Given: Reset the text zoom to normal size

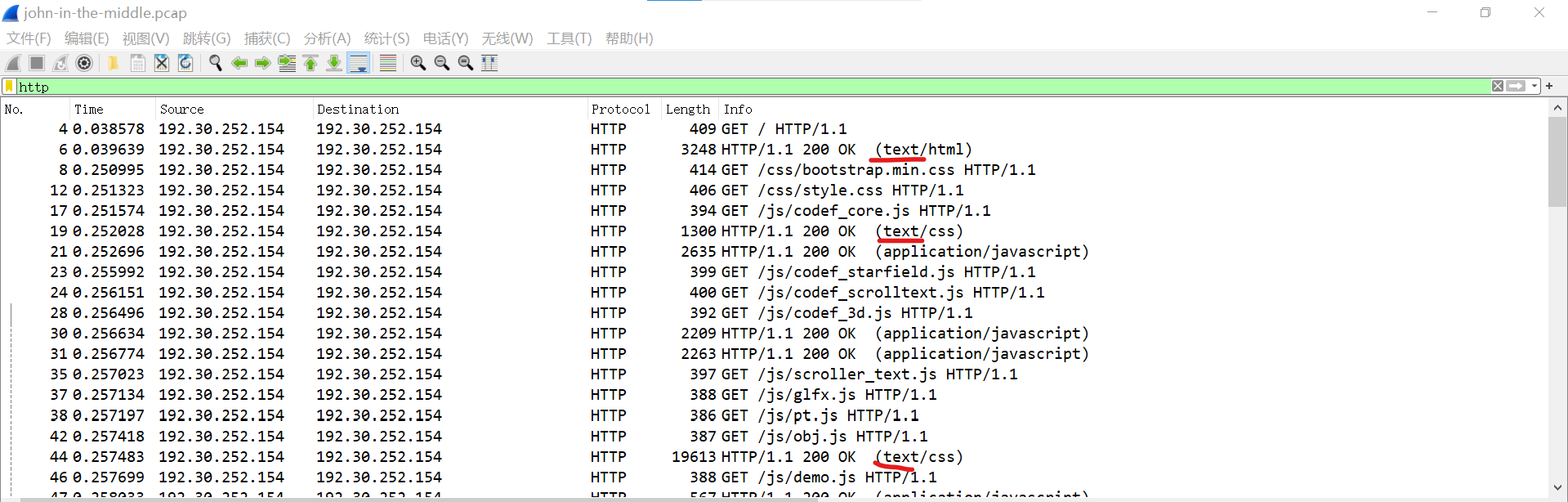Looking at the screenshot, I should pyautogui.click(x=466, y=63).
